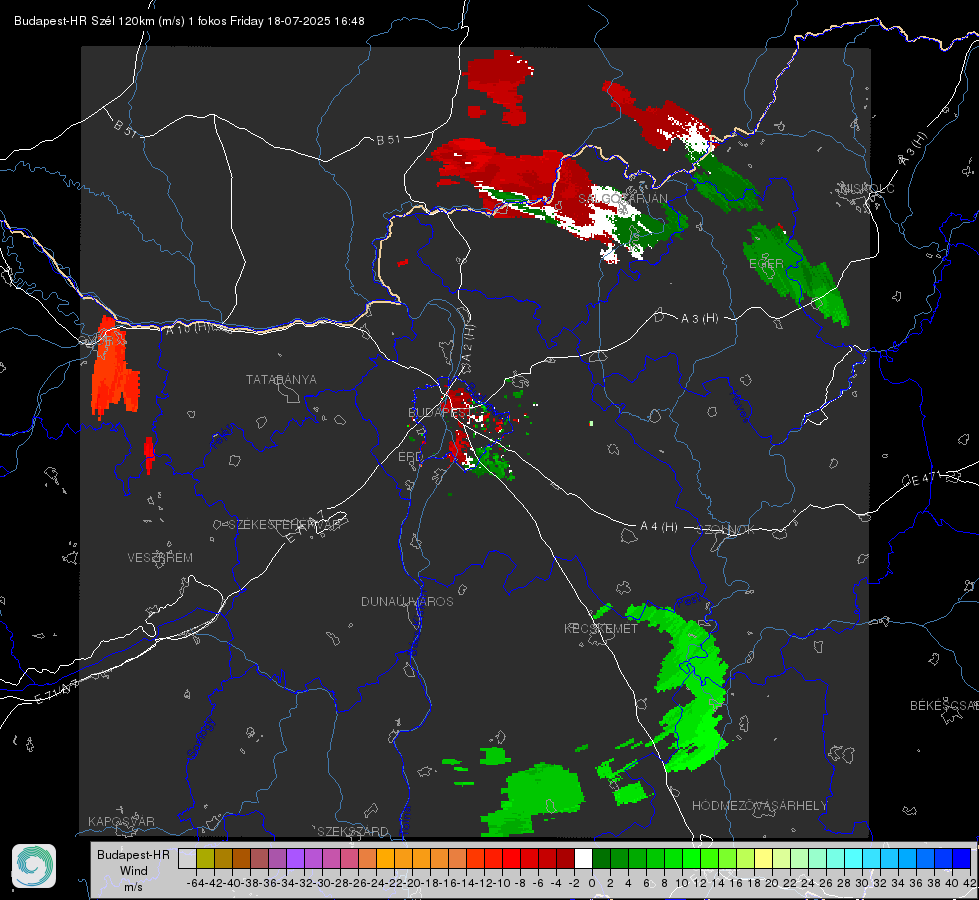Select the dark green swatch between 0 and 2
This screenshot has height=900, width=979.
tap(601, 858)
